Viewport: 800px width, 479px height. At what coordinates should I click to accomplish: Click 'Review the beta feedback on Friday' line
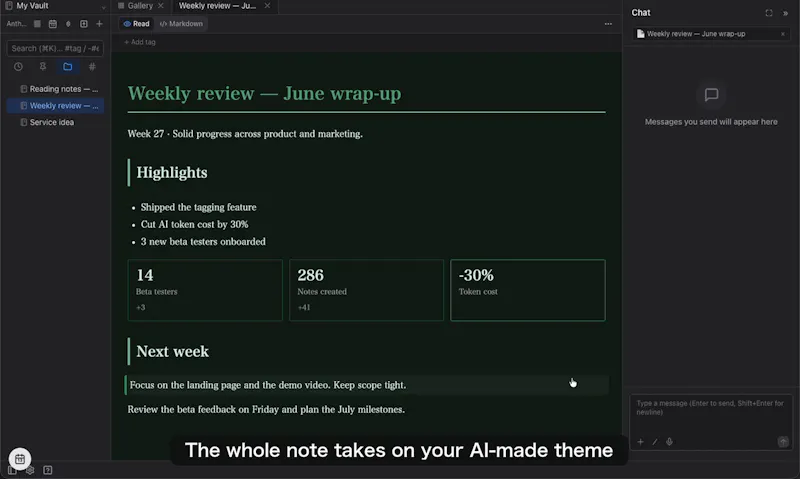click(266, 410)
